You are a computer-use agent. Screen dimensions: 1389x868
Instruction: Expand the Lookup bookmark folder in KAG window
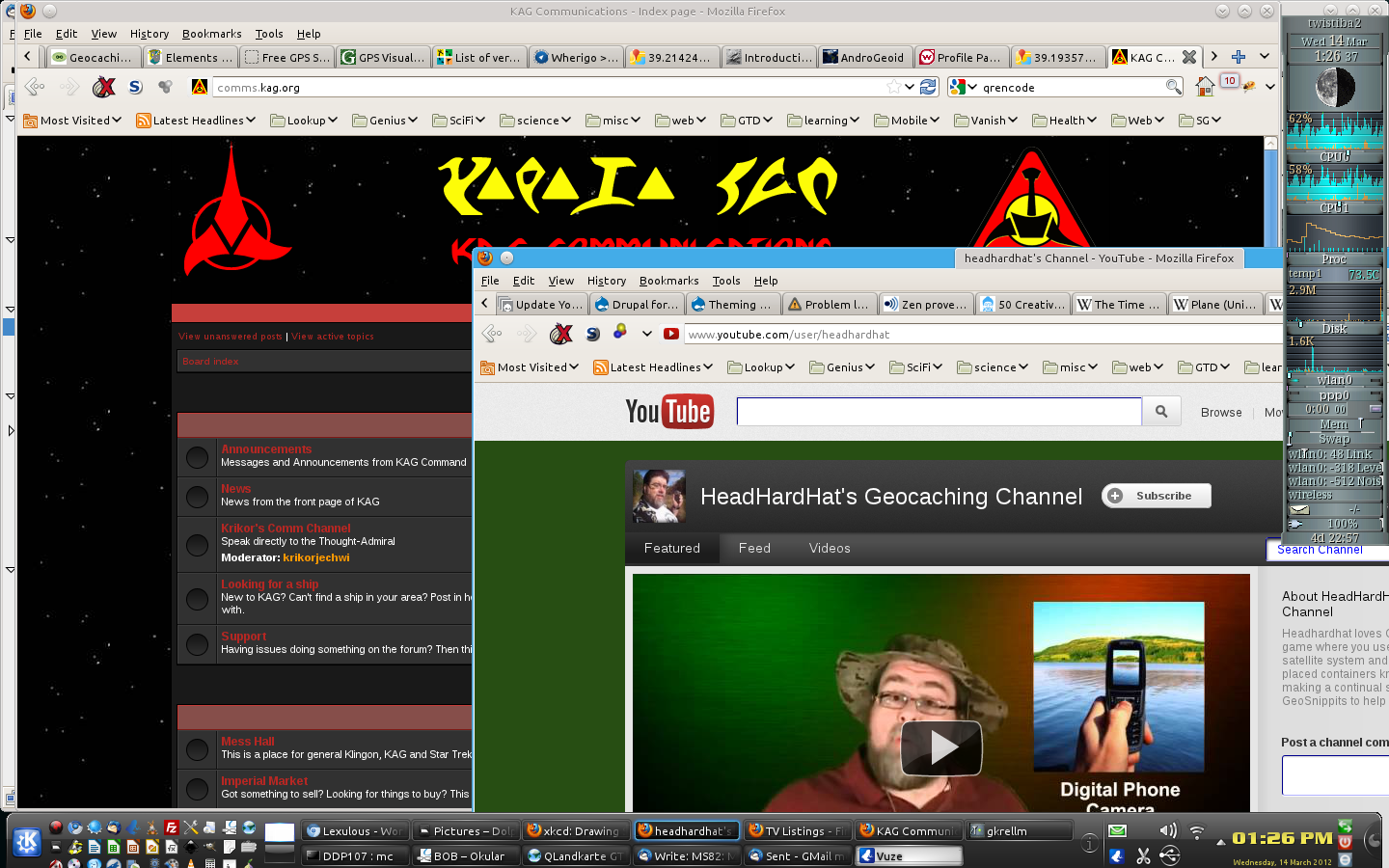click(304, 121)
